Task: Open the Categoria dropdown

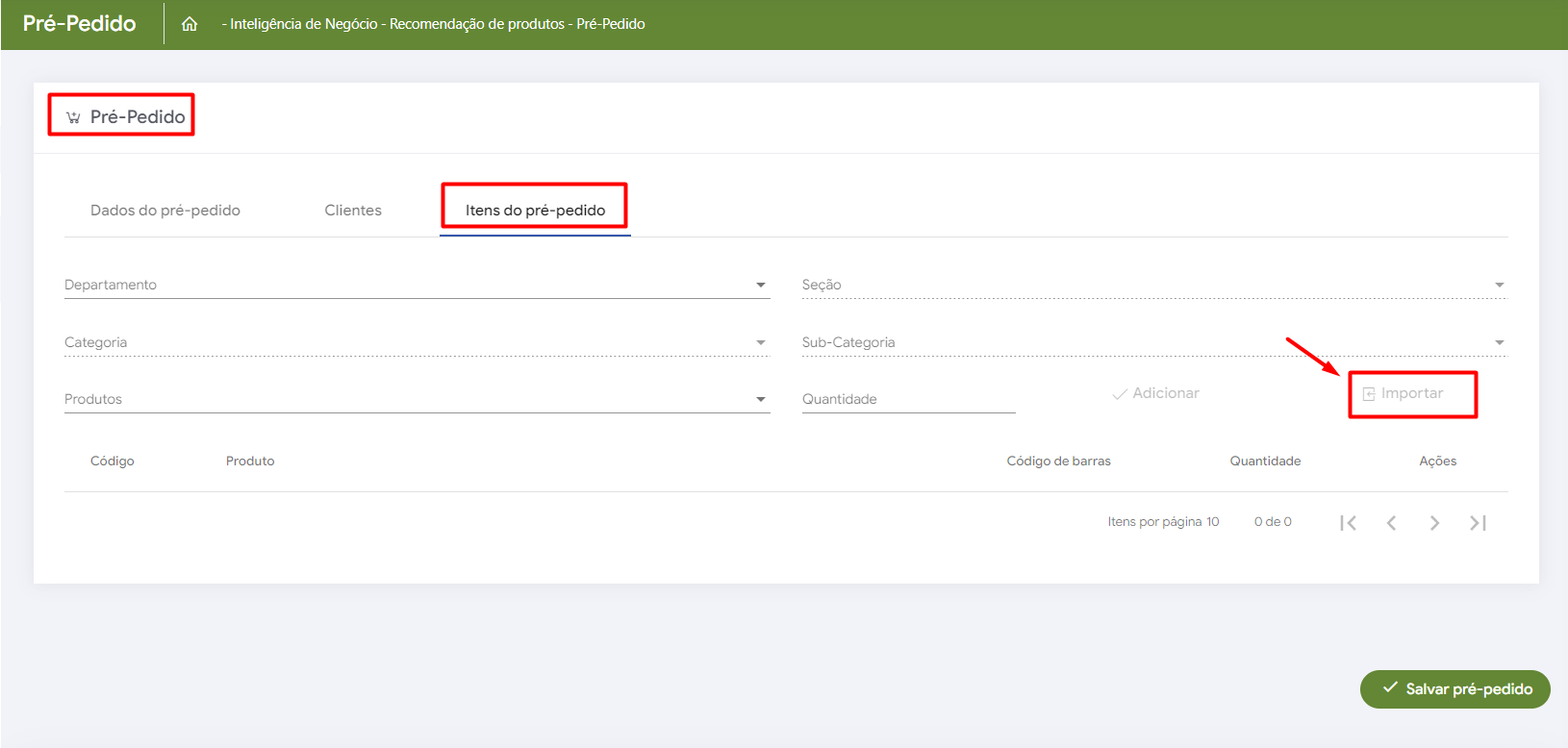Action: point(760,342)
